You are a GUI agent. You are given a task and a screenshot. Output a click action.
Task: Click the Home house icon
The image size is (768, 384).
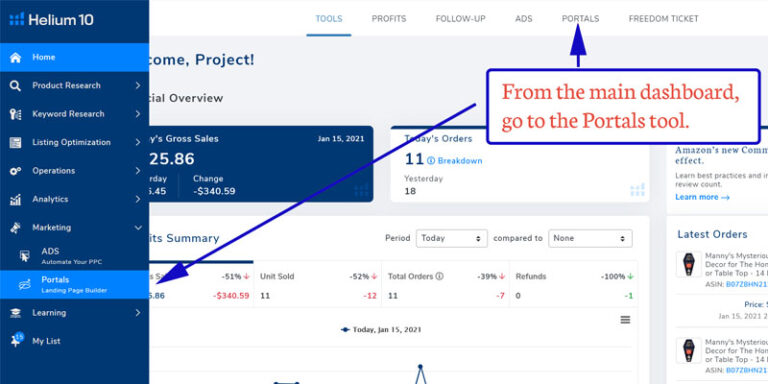[x=15, y=57]
